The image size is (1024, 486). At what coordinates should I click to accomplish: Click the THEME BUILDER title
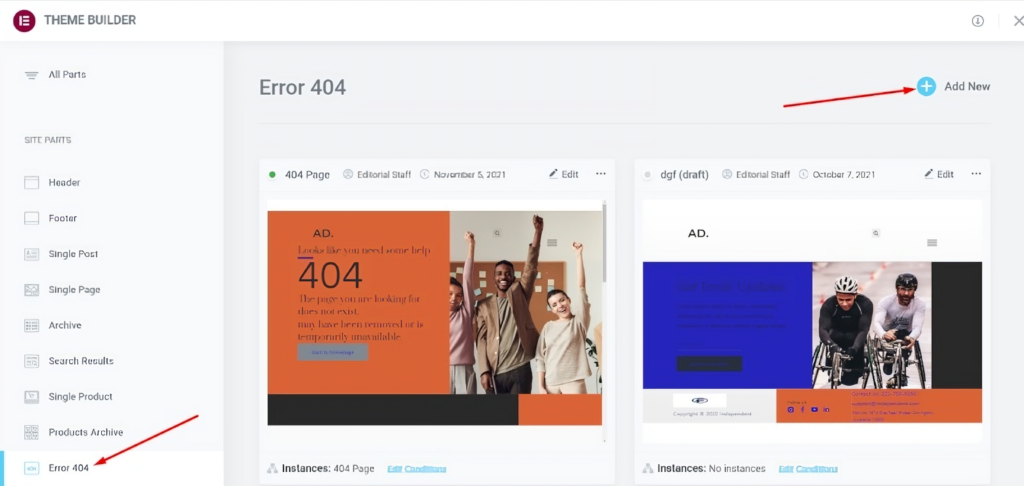[x=90, y=20]
